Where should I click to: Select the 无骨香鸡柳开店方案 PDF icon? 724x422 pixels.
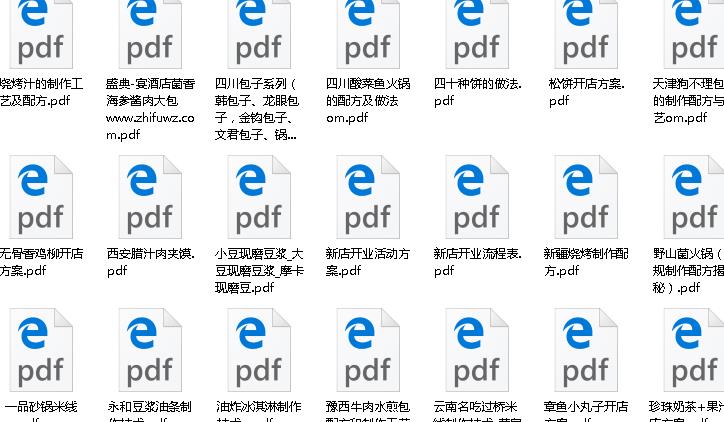click(x=41, y=197)
